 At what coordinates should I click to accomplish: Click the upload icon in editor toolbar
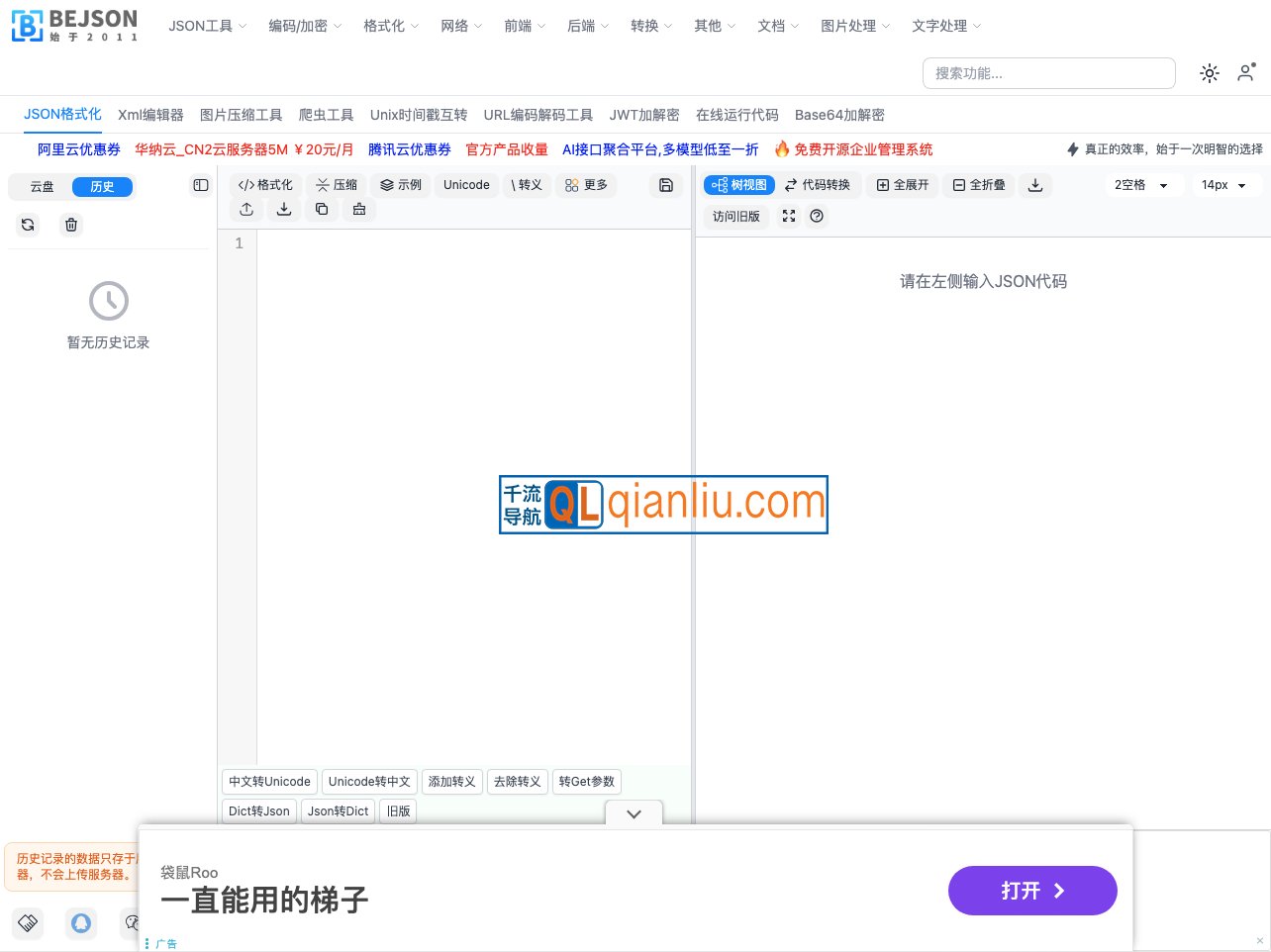[x=245, y=209]
